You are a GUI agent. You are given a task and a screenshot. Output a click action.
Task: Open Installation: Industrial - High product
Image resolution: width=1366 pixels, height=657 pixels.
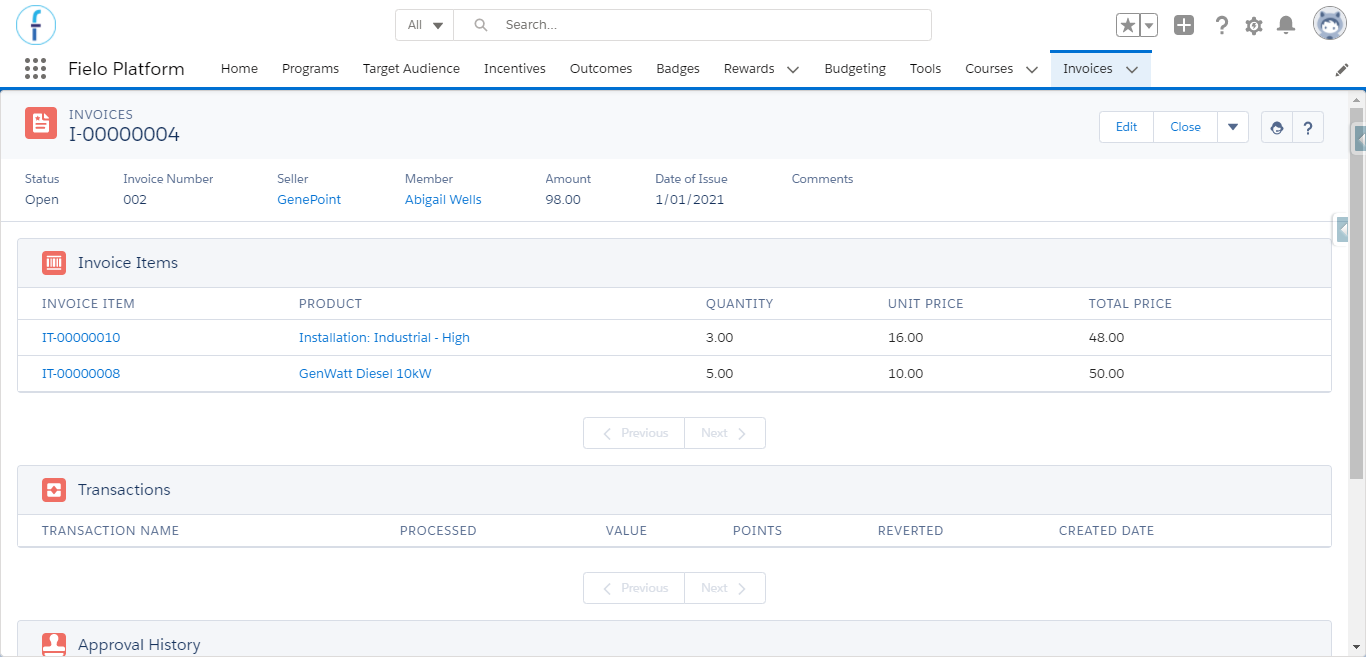coord(384,338)
